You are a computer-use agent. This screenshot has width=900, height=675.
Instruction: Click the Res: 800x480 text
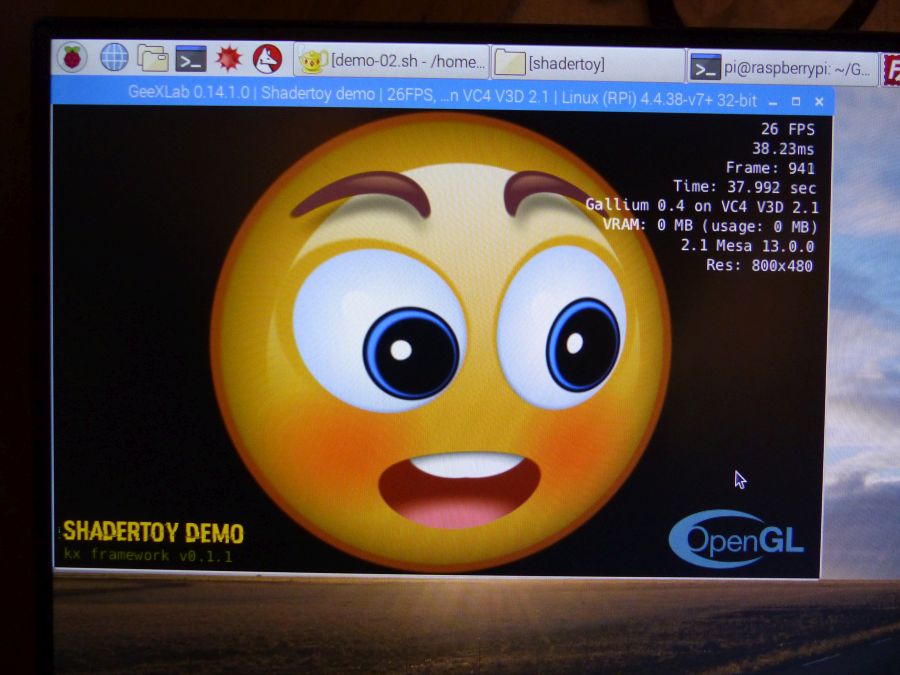(759, 265)
